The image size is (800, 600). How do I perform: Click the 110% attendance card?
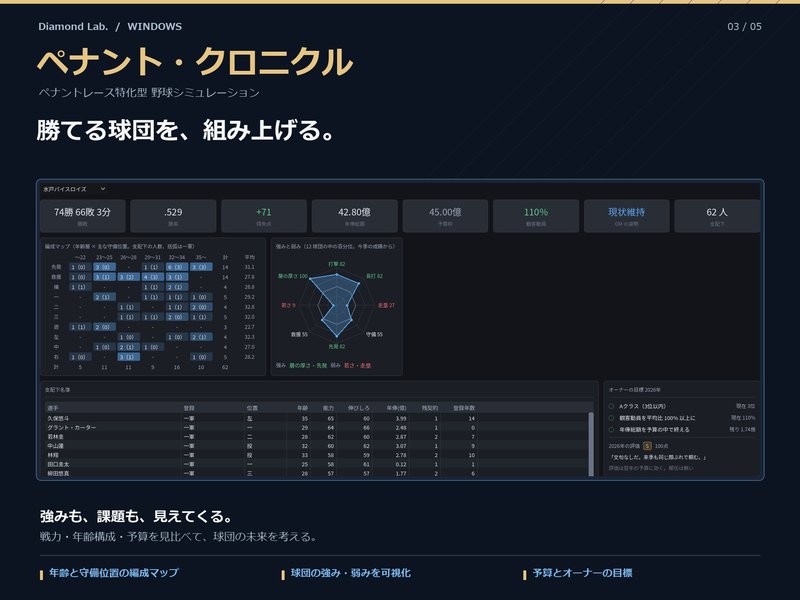point(536,216)
